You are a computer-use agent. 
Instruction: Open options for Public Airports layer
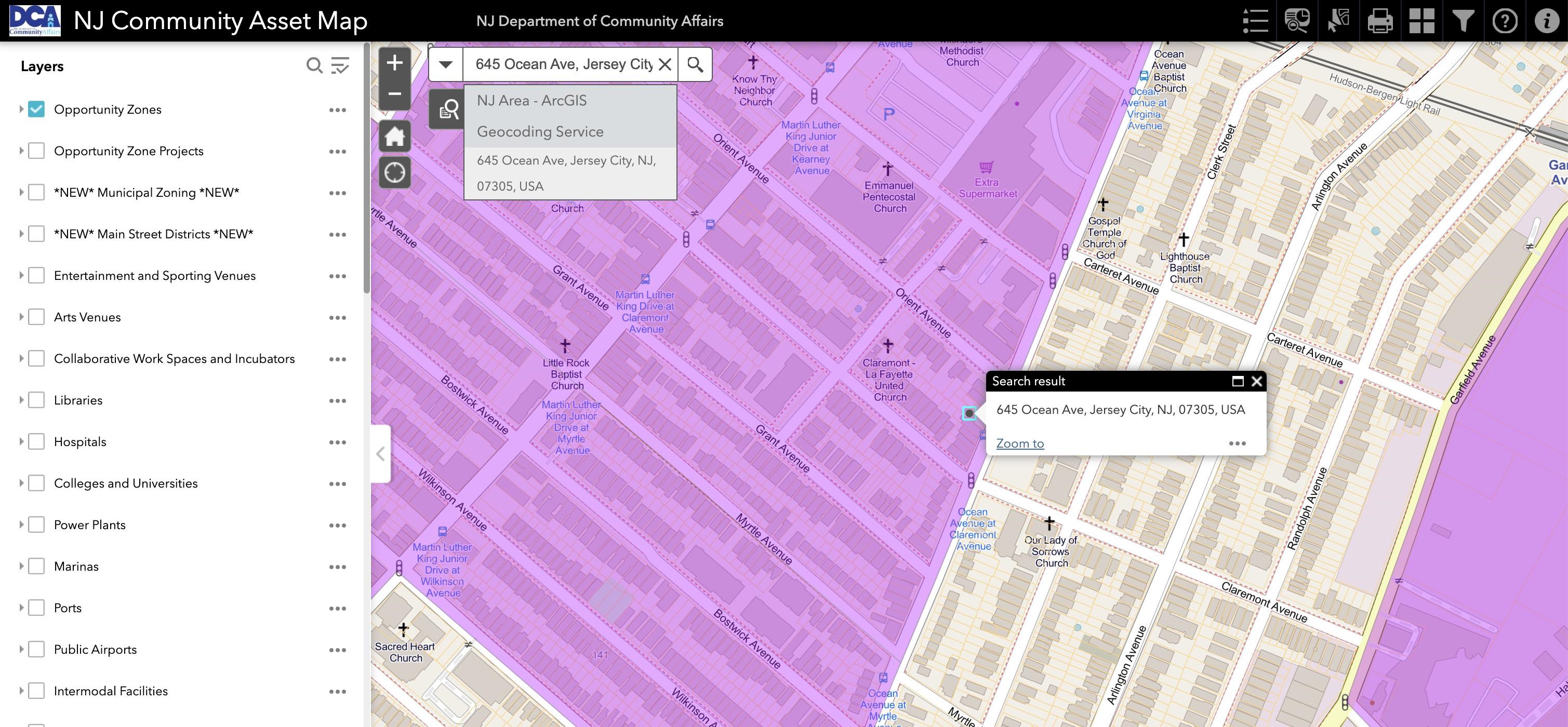[338, 650]
